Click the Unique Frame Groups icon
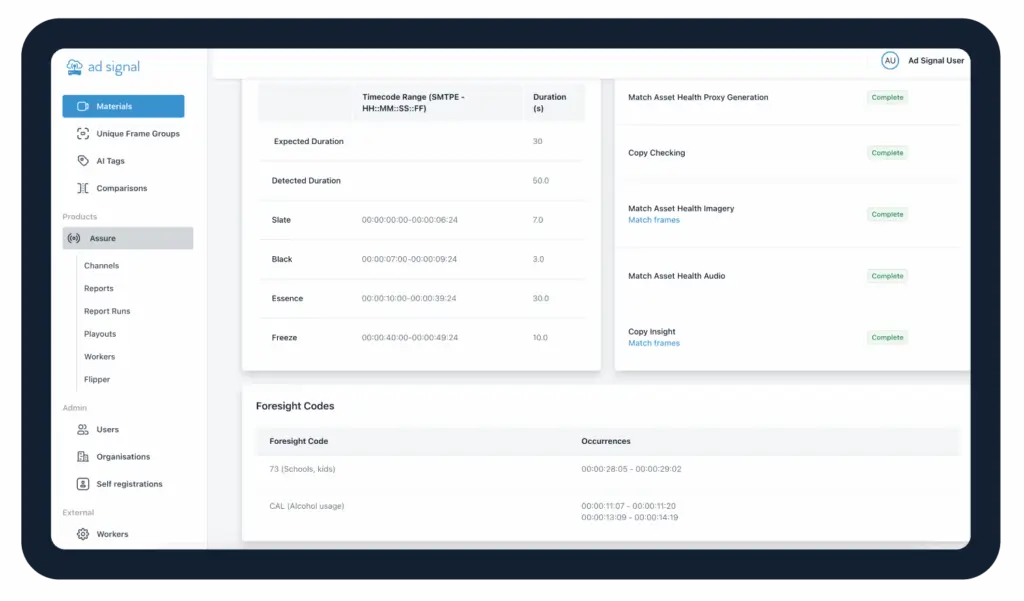The width and height of the screenshot is (1024, 601). click(x=83, y=133)
